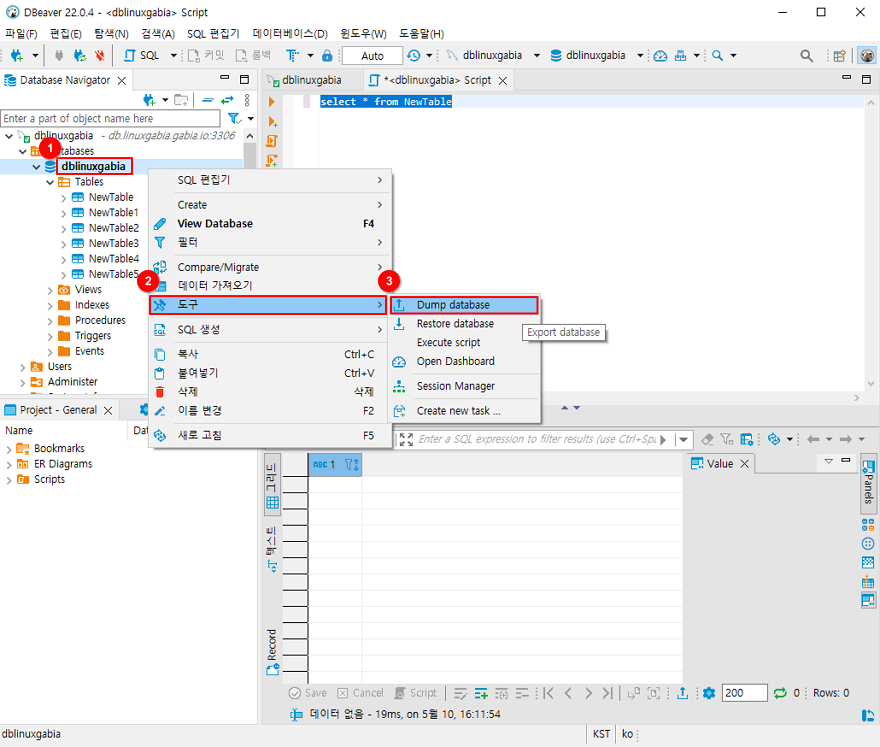Image resolution: width=880 pixels, height=747 pixels.
Task: Click export result upload icon in bottom bar
Action: (682, 693)
